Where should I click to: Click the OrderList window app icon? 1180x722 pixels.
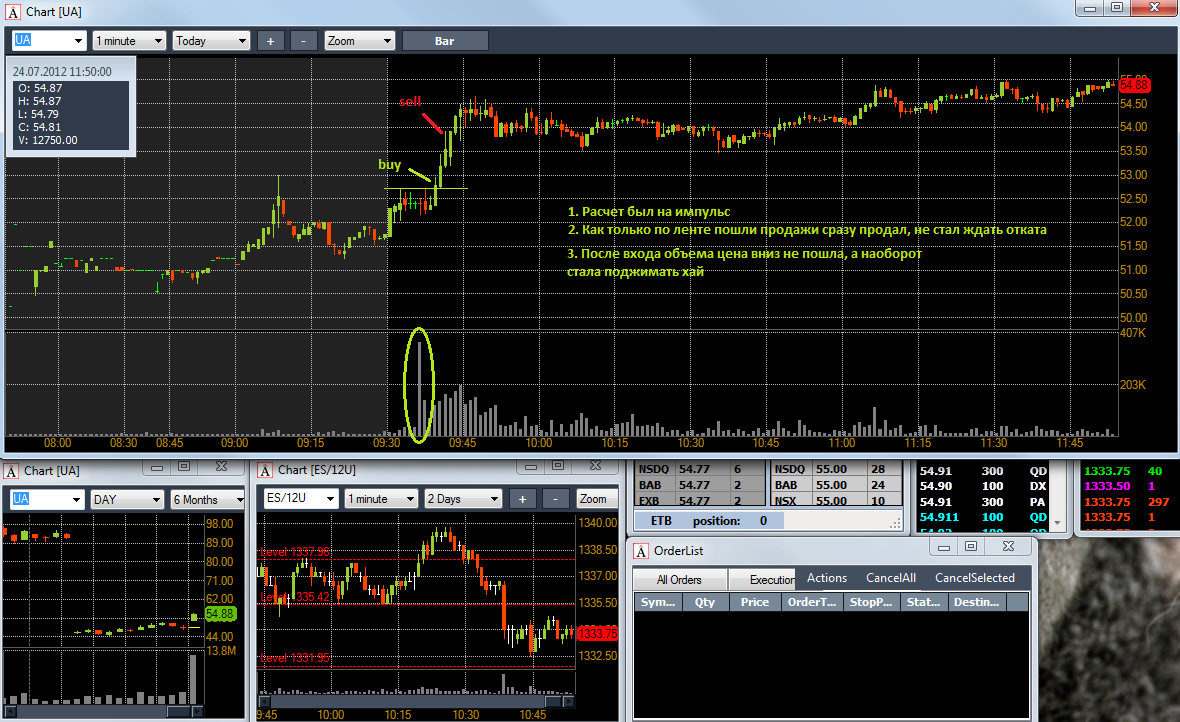(641, 551)
